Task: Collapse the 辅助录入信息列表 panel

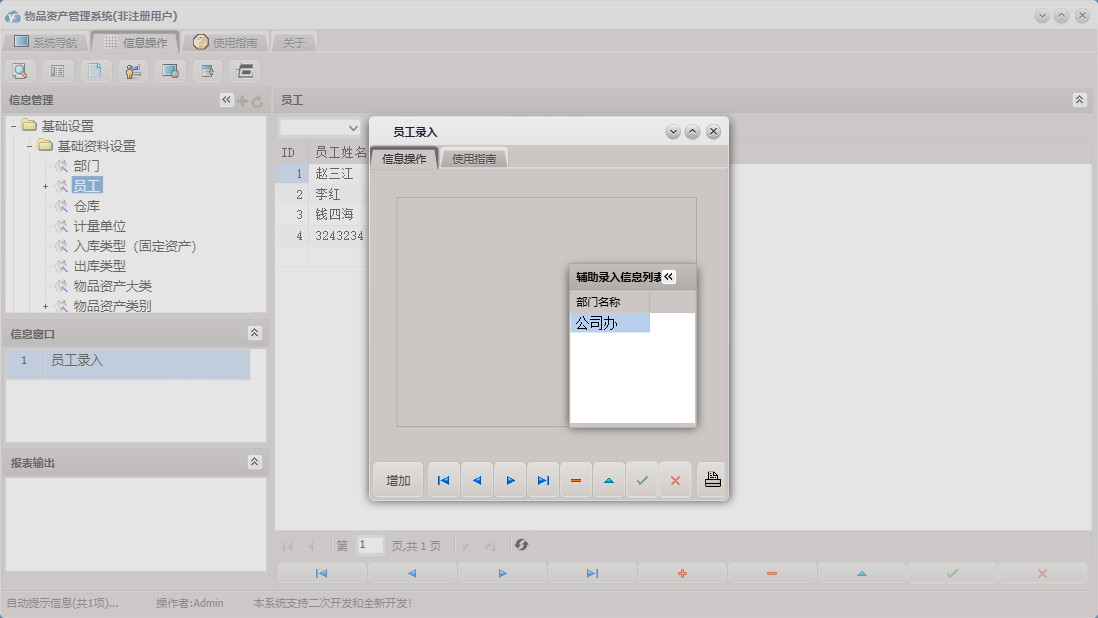Action: pos(669,277)
